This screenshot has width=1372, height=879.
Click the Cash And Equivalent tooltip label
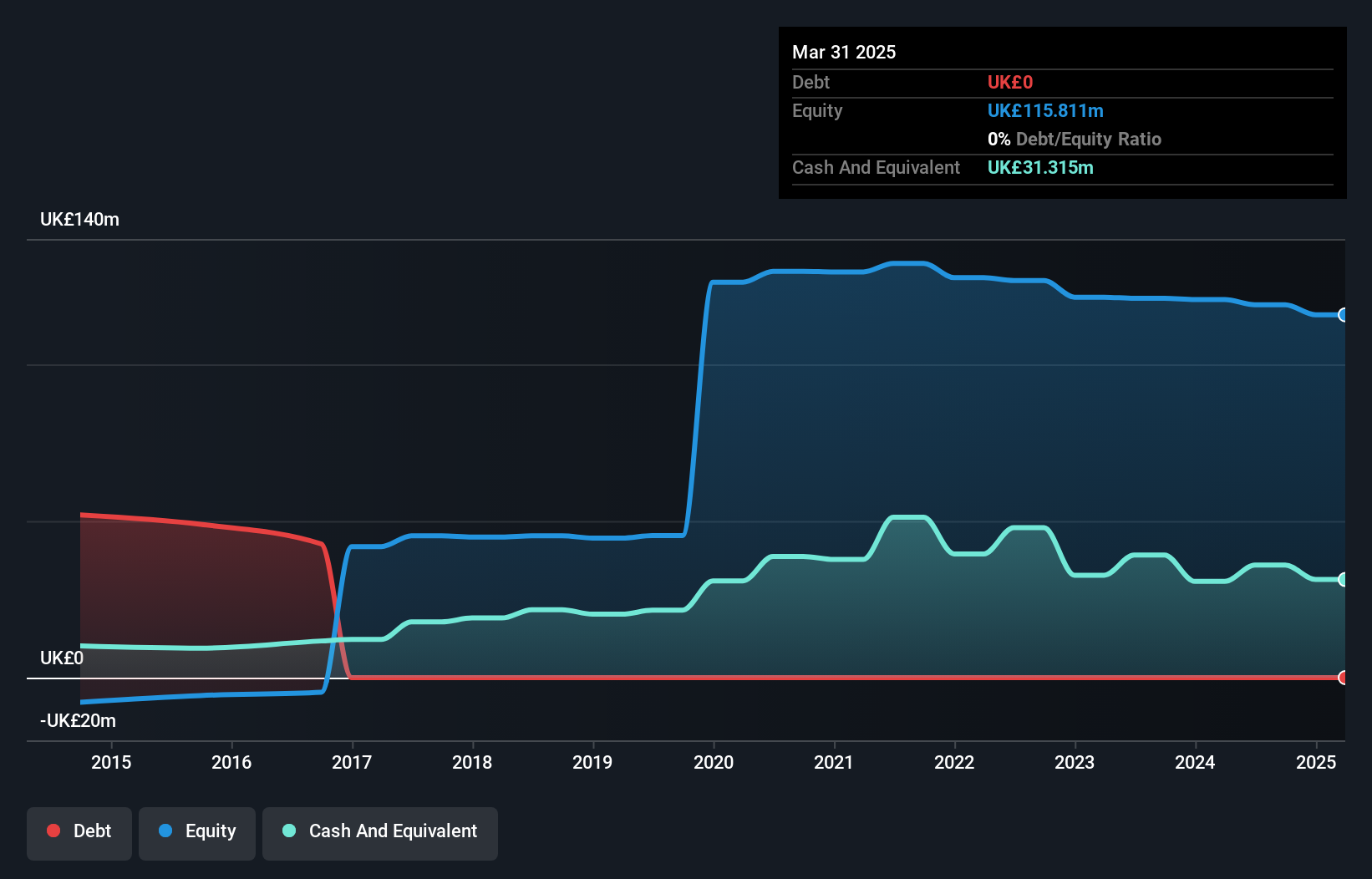coord(876,167)
